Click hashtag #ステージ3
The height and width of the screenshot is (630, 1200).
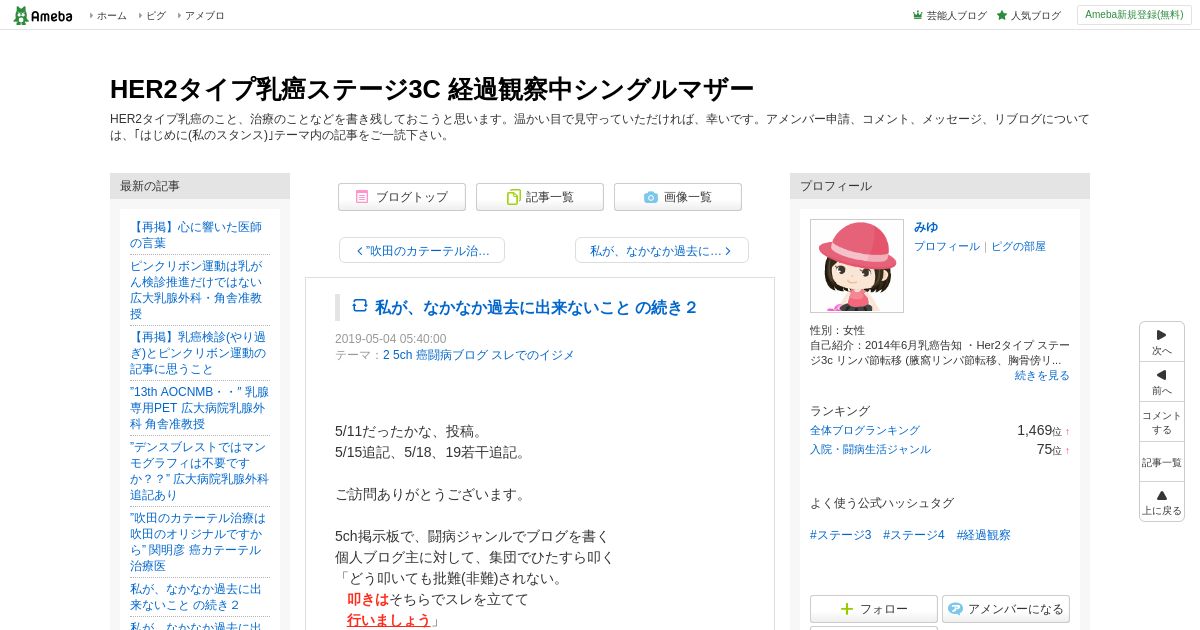(841, 535)
